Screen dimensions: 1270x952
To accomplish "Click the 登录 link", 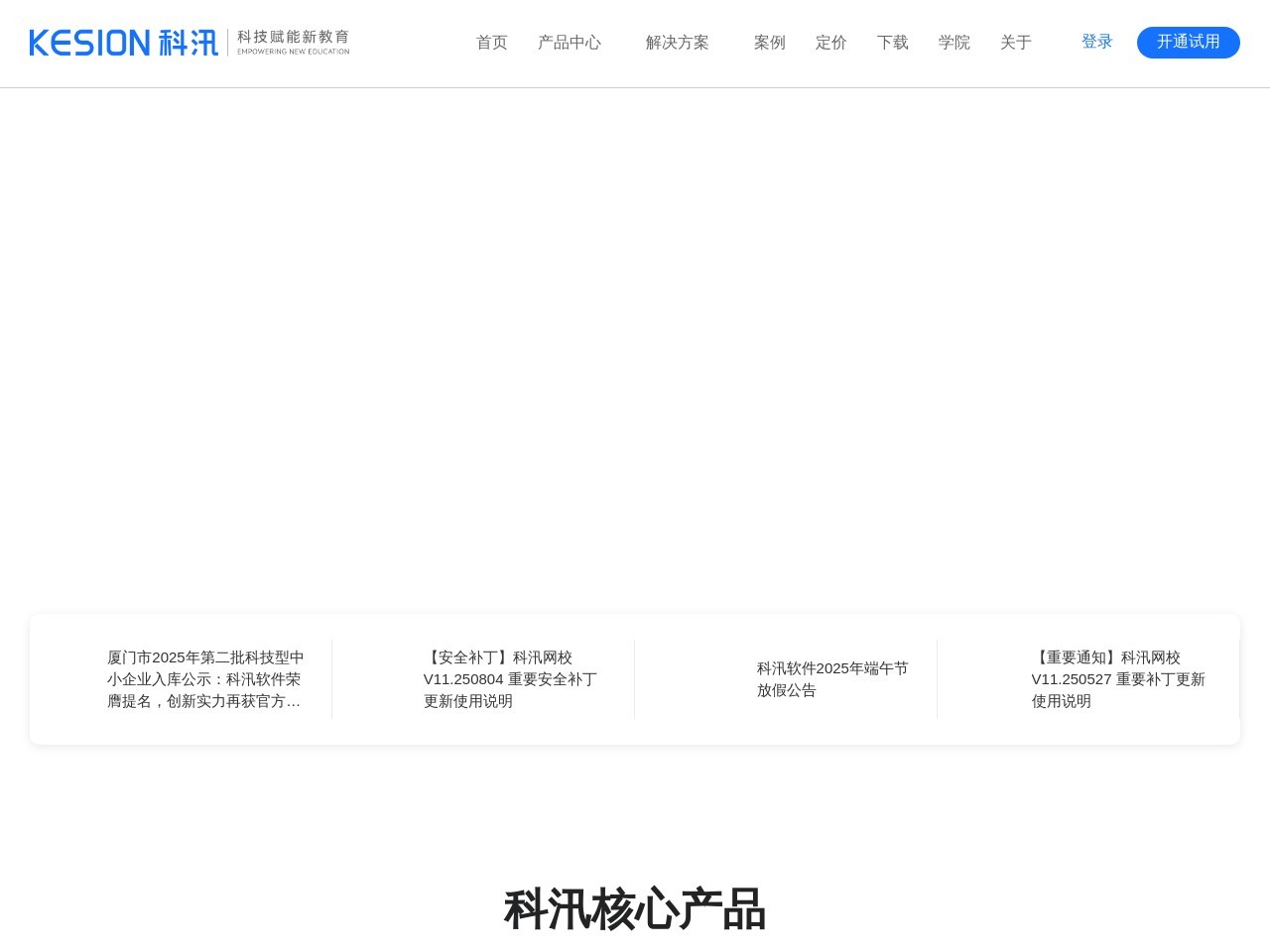I will 1097,42.
